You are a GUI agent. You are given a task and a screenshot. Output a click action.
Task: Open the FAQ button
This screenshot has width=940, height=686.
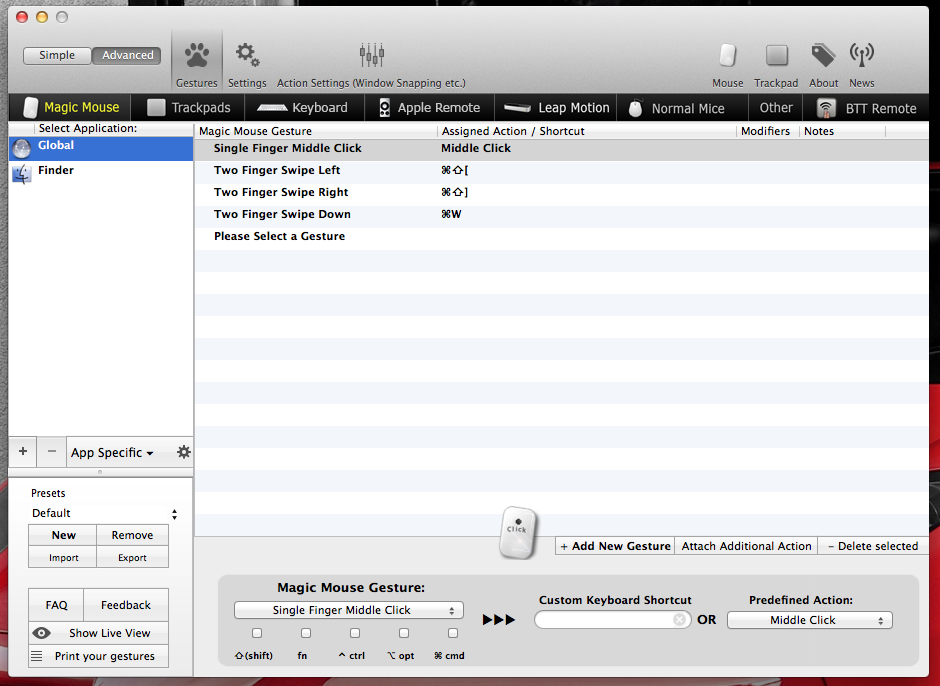coord(56,605)
